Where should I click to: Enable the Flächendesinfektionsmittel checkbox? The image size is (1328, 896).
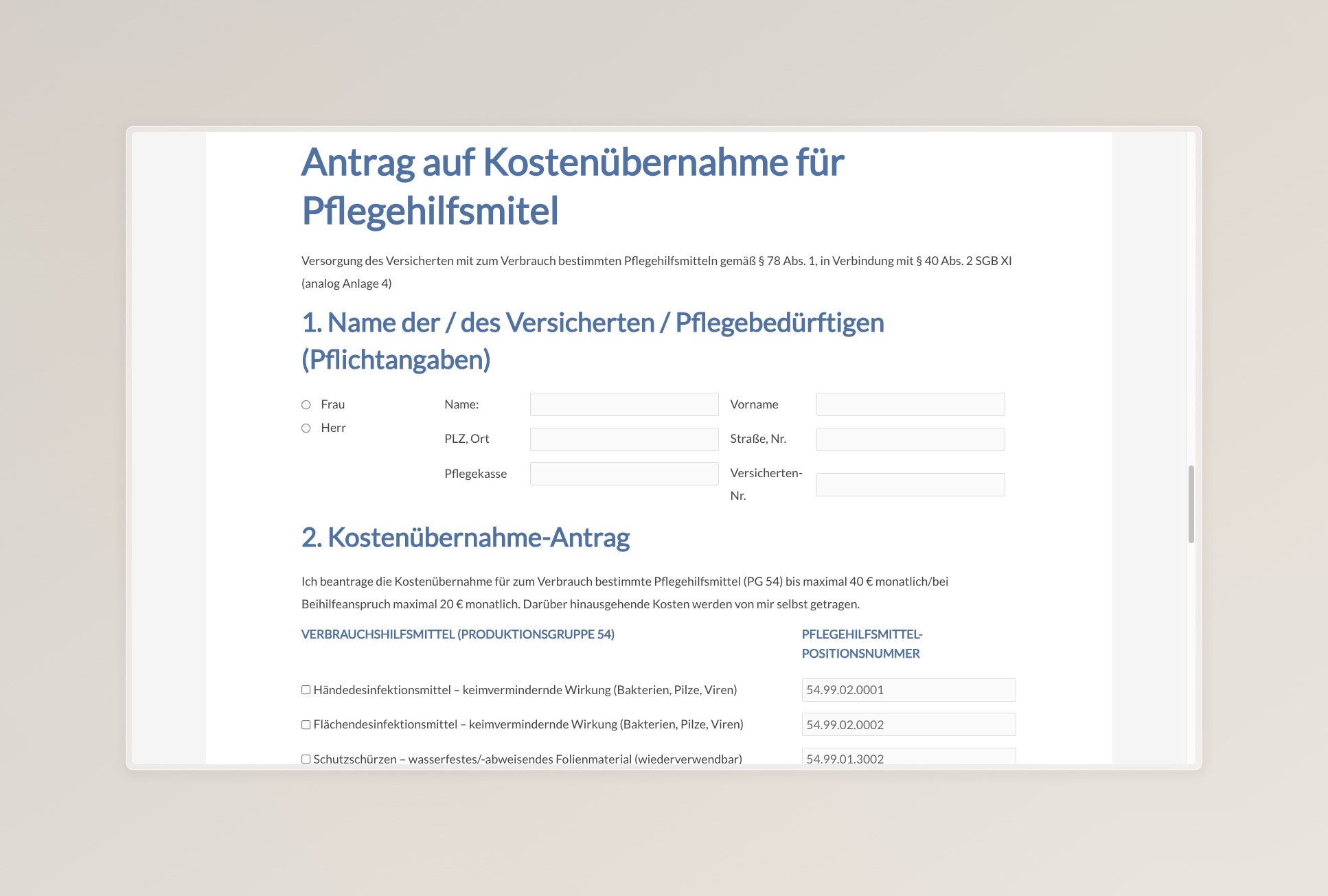pyautogui.click(x=306, y=724)
